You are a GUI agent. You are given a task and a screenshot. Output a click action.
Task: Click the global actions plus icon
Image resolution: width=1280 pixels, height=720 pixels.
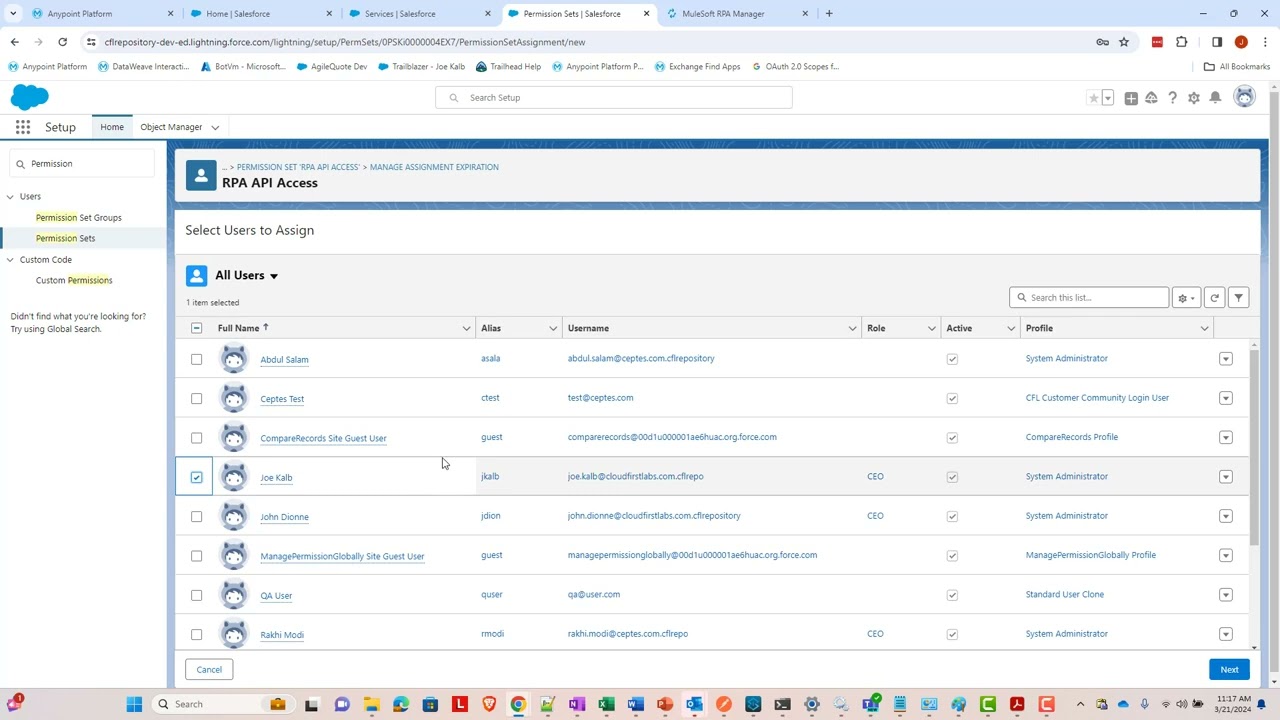point(1131,98)
